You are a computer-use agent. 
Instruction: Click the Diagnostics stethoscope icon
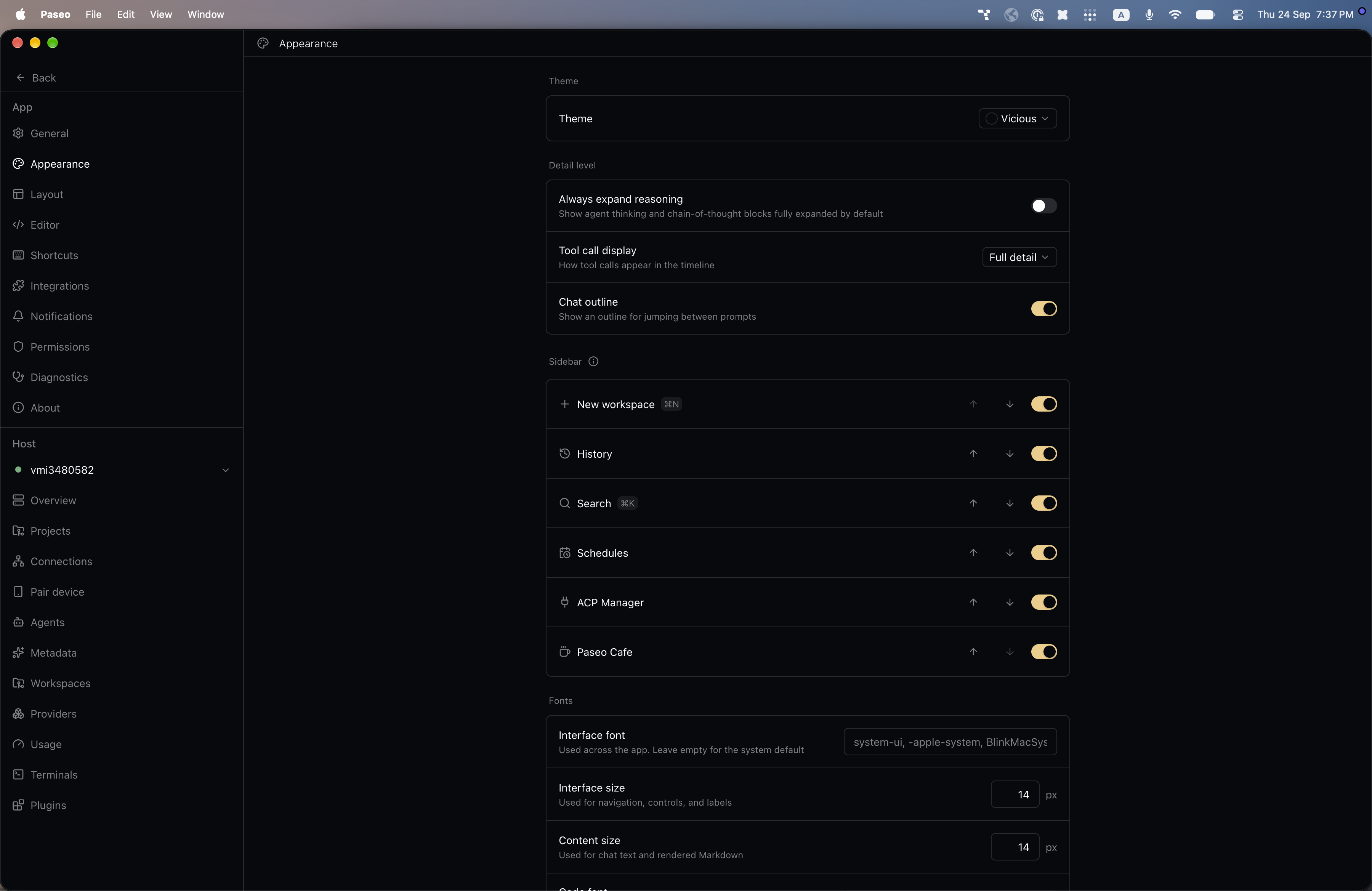coord(18,377)
